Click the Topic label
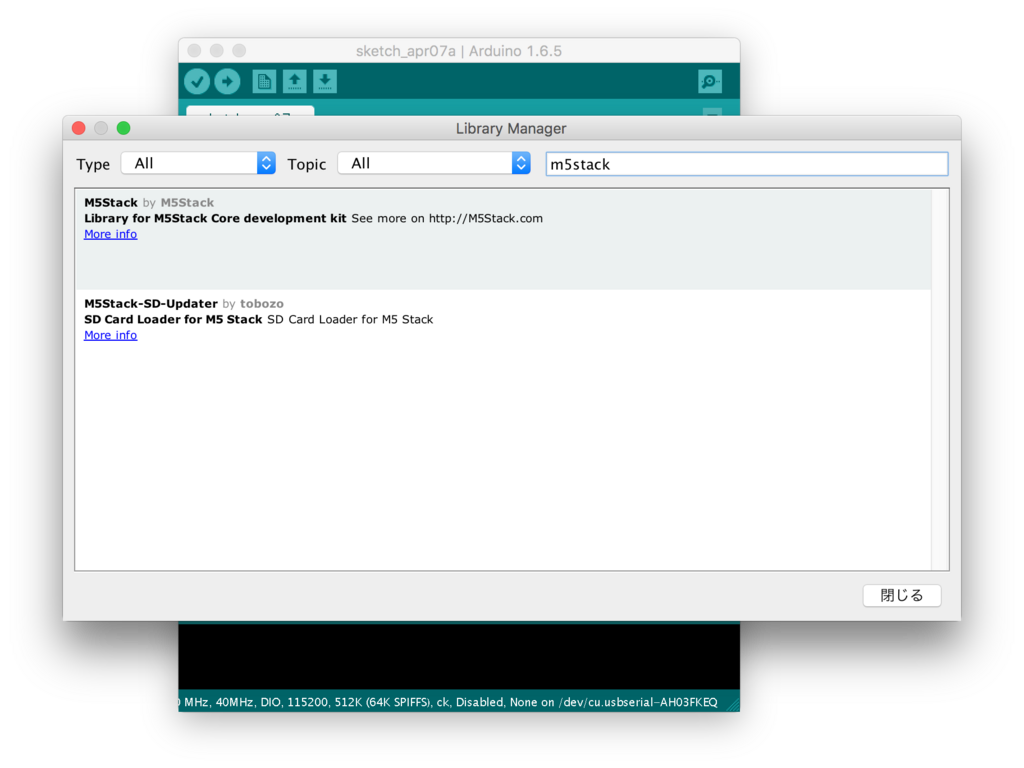This screenshot has height=768, width=1024. click(306, 165)
